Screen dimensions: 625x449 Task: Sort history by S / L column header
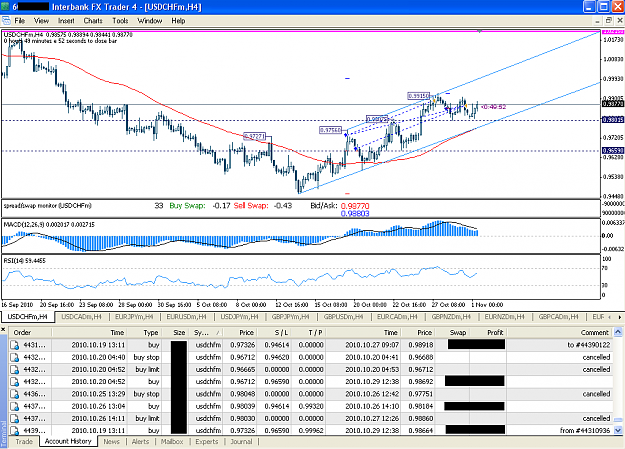pos(275,333)
